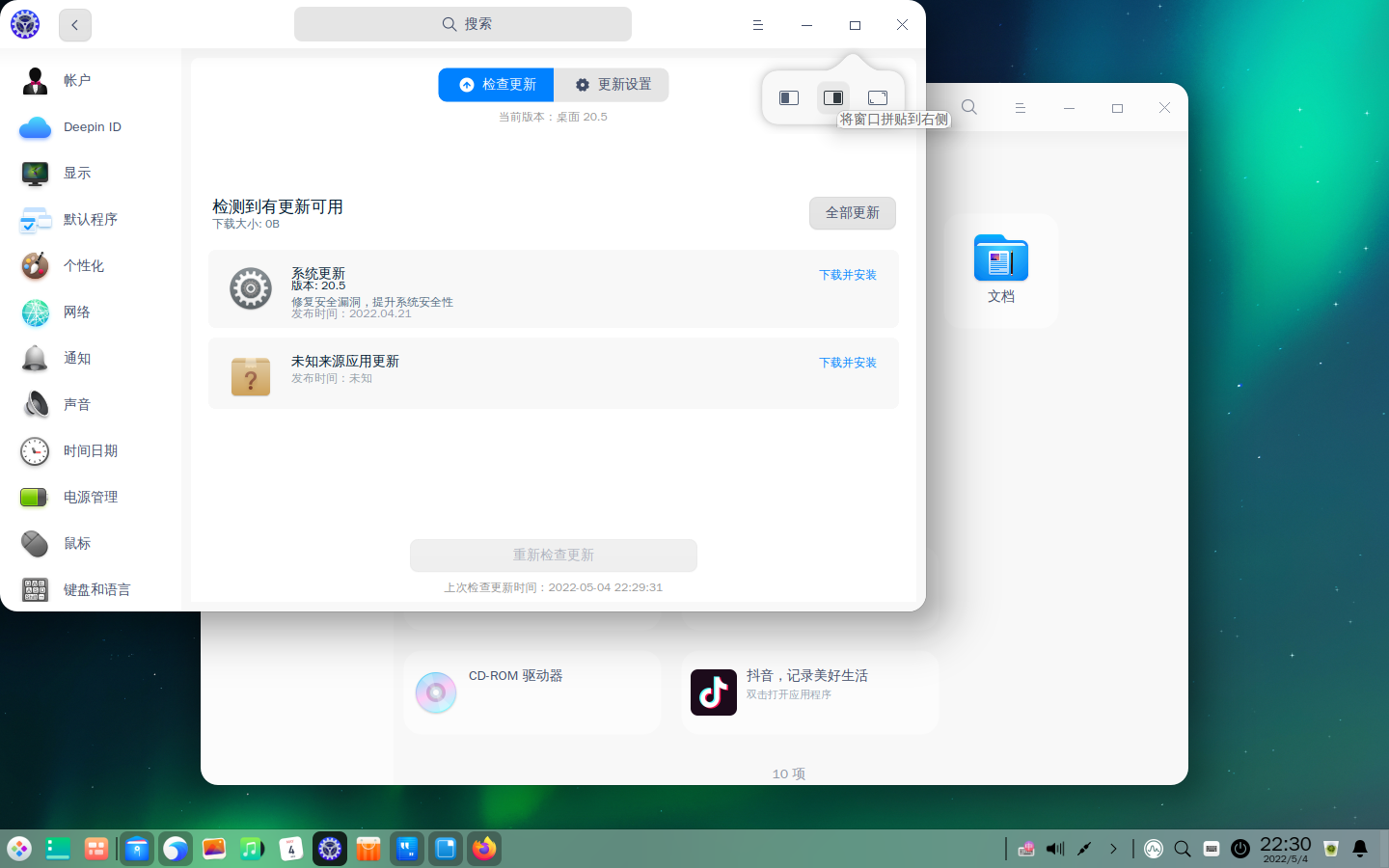Click the volume icon in the system tray

click(1054, 849)
